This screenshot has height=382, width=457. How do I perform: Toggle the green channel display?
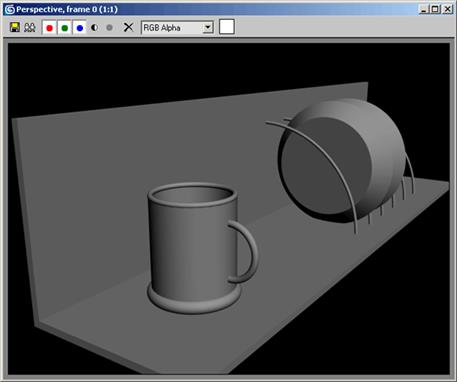(65, 28)
